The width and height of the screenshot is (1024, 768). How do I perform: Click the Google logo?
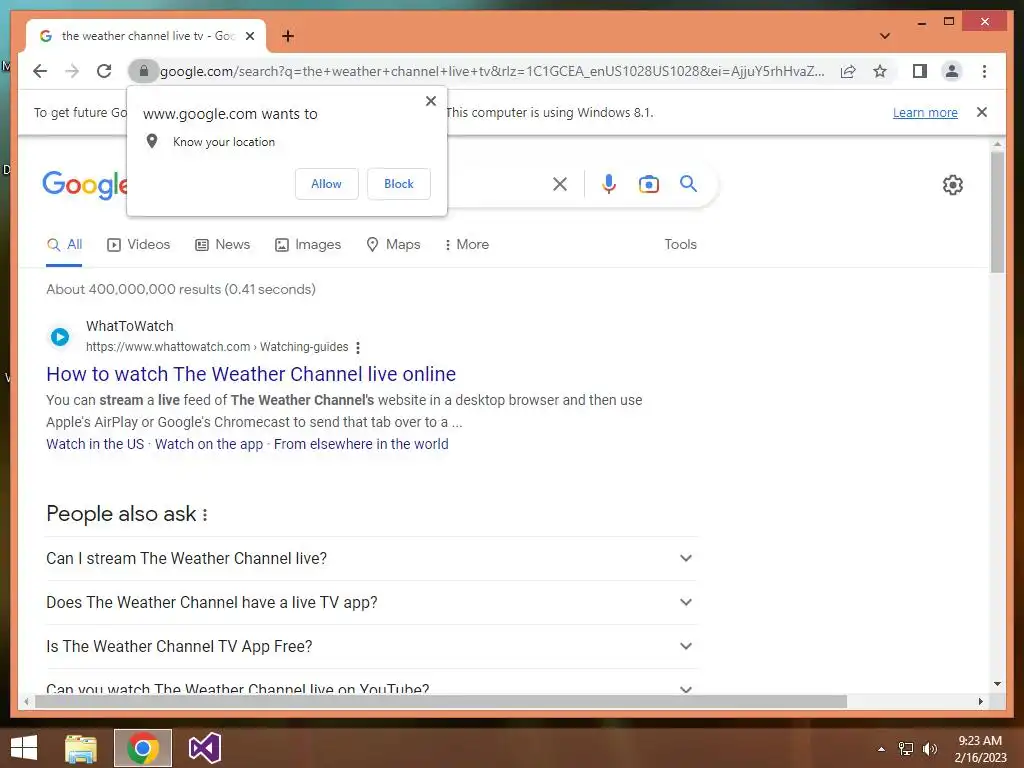pyautogui.click(x=85, y=185)
